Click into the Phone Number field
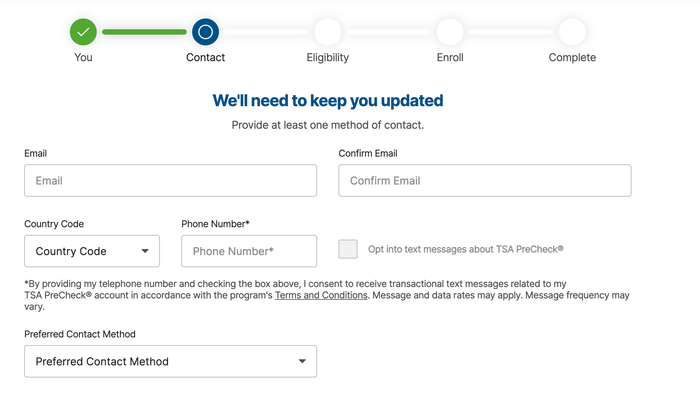Viewport: 700px width, 404px height. click(x=249, y=251)
